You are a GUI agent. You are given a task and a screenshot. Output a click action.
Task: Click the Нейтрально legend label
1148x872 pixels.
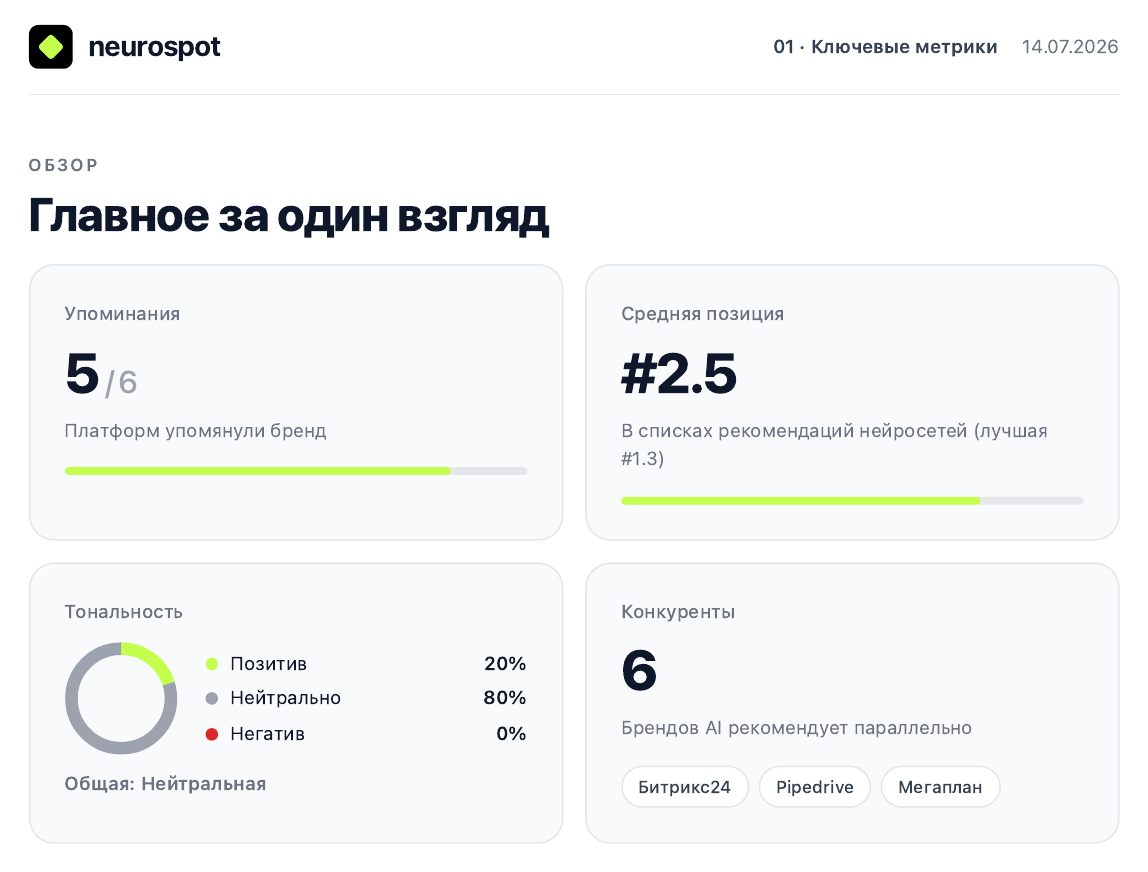286,698
